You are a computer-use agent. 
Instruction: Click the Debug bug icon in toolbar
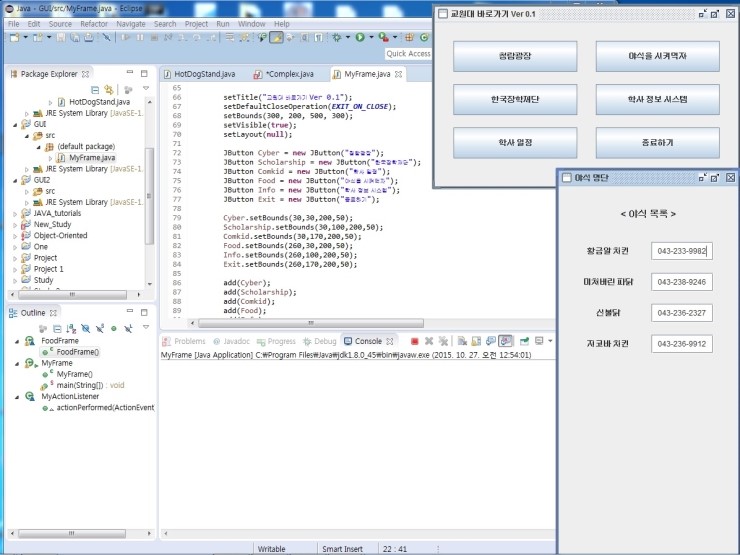[337, 37]
